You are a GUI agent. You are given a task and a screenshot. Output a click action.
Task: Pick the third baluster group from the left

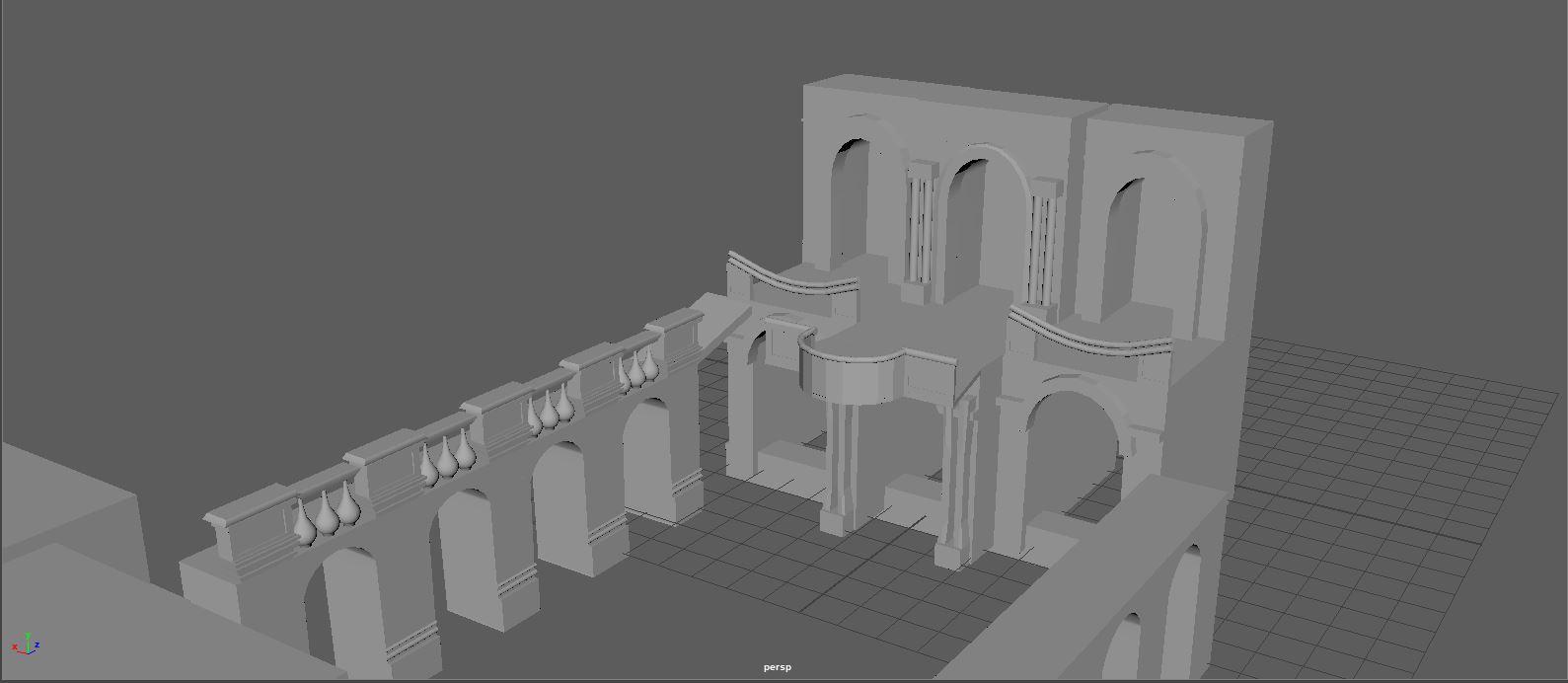point(551,409)
